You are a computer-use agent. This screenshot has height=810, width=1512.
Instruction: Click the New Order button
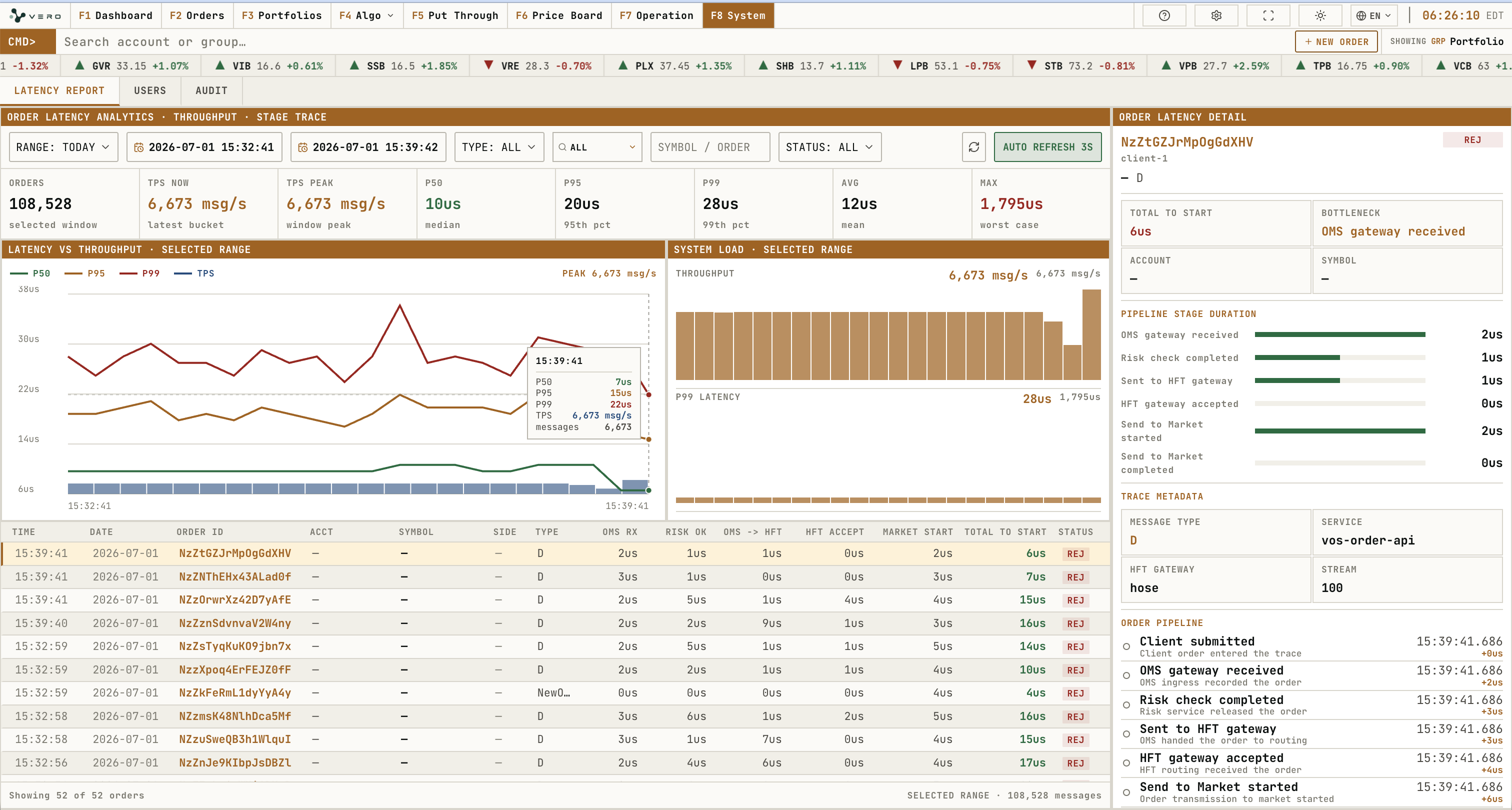pyautogui.click(x=1336, y=41)
